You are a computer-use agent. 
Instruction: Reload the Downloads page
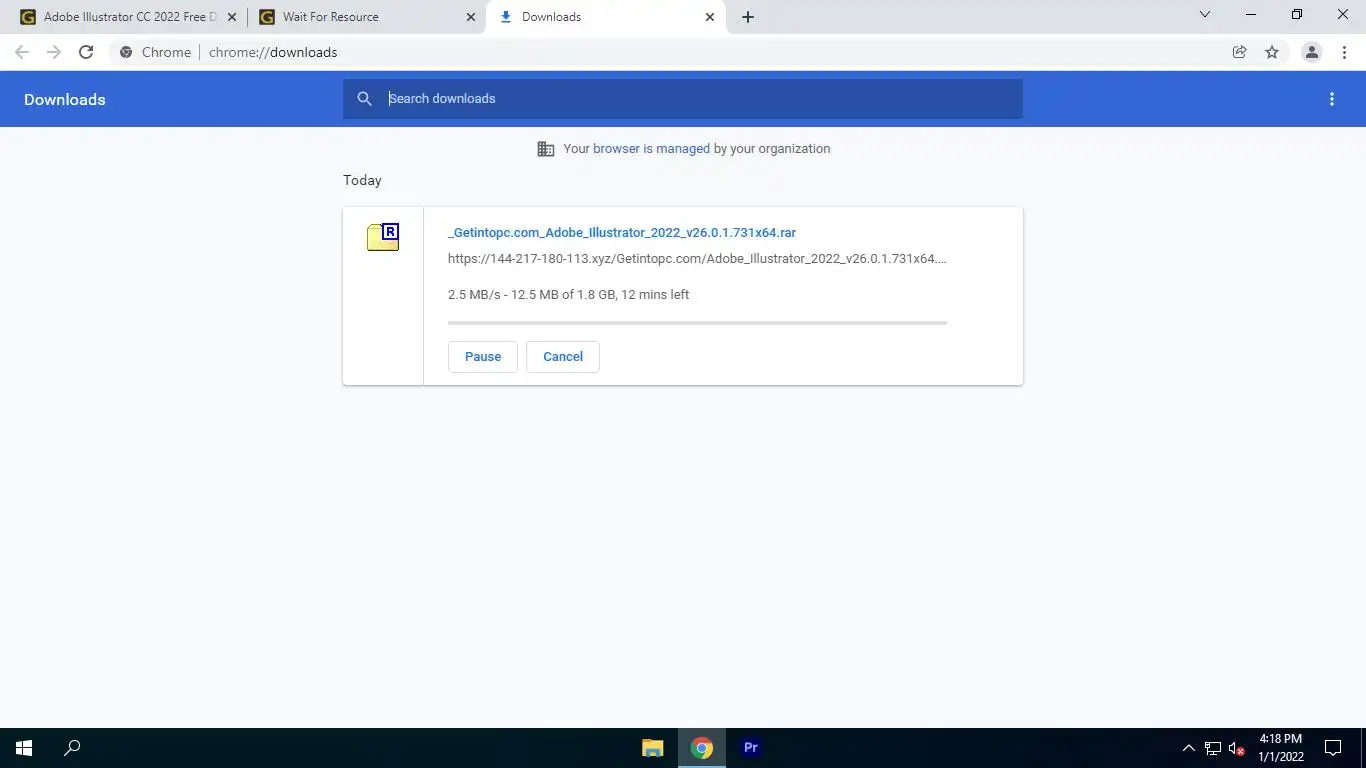pyautogui.click(x=86, y=52)
